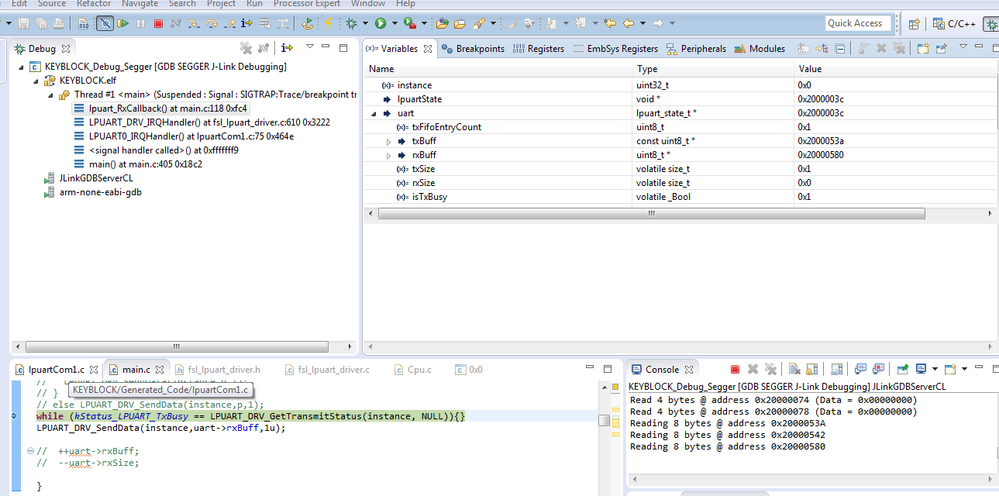Toggle Scroll Lock in Console toolbar

coord(812,369)
